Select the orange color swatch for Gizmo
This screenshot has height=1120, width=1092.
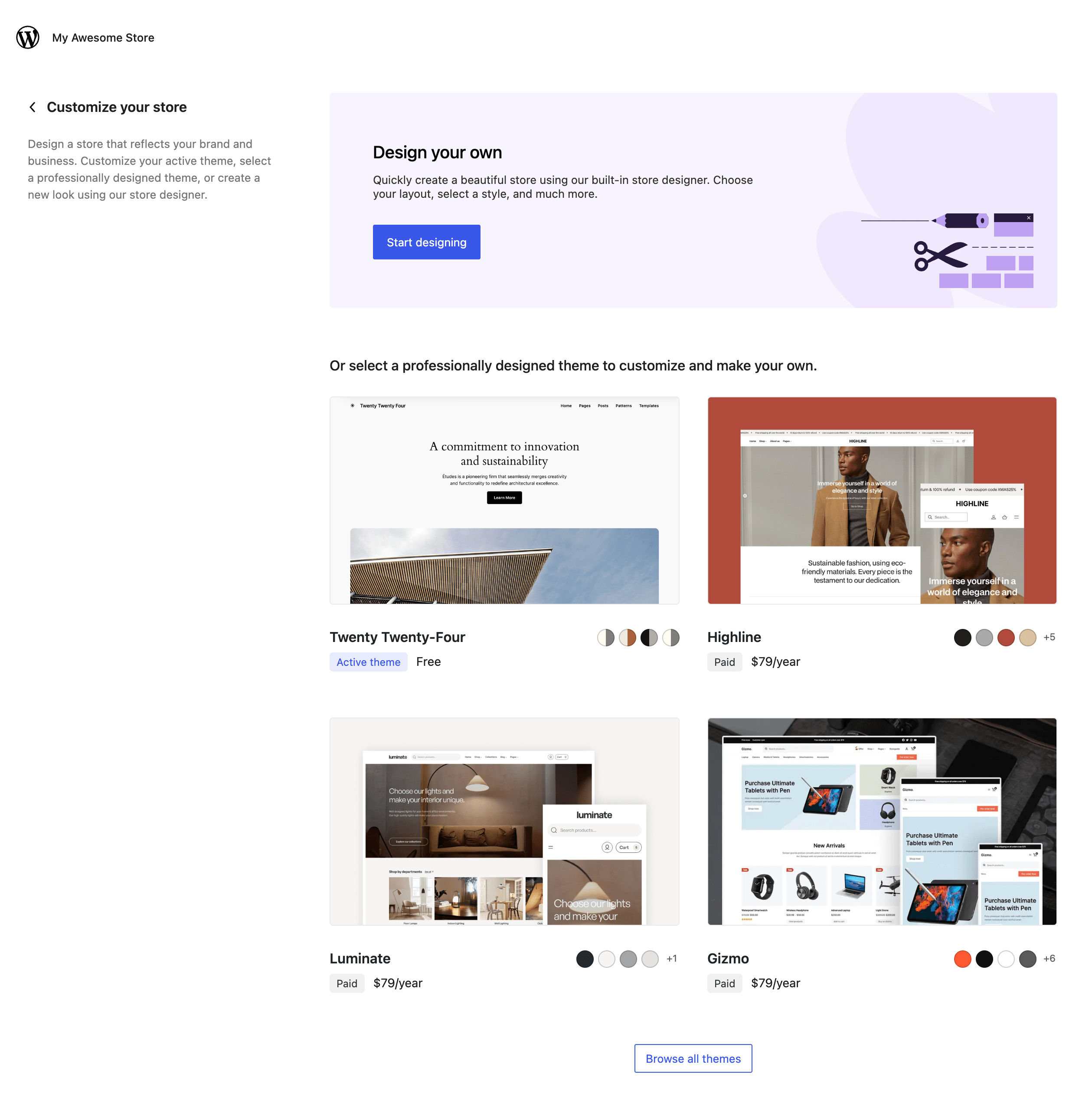[963, 958]
